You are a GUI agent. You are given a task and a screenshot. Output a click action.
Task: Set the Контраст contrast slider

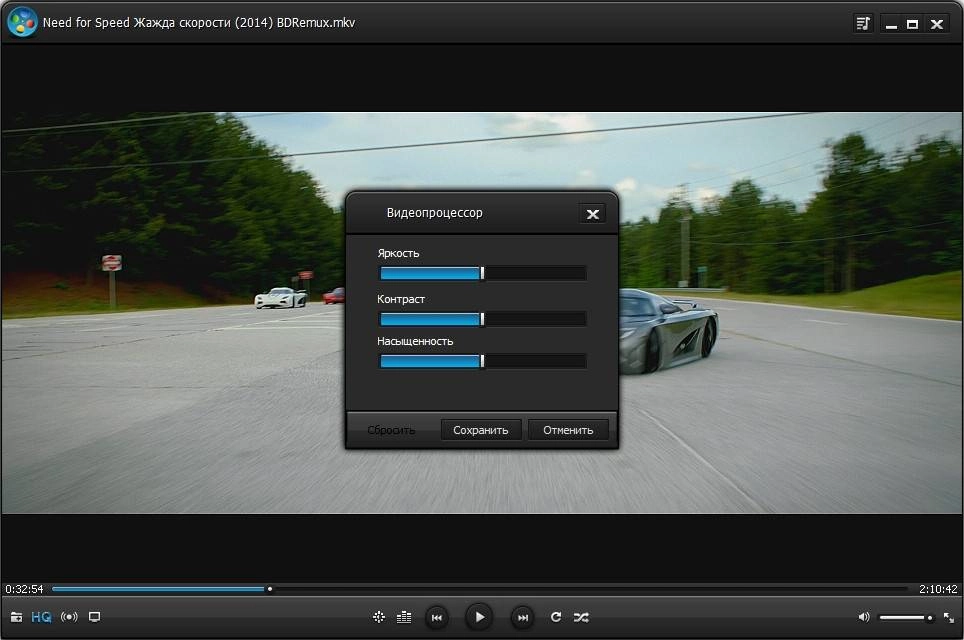click(483, 318)
